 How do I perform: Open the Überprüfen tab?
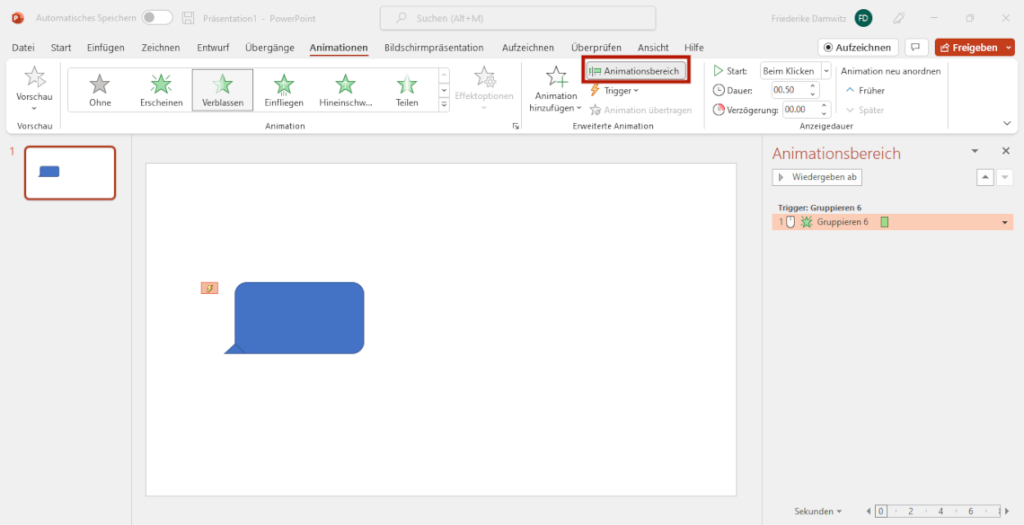(x=596, y=48)
